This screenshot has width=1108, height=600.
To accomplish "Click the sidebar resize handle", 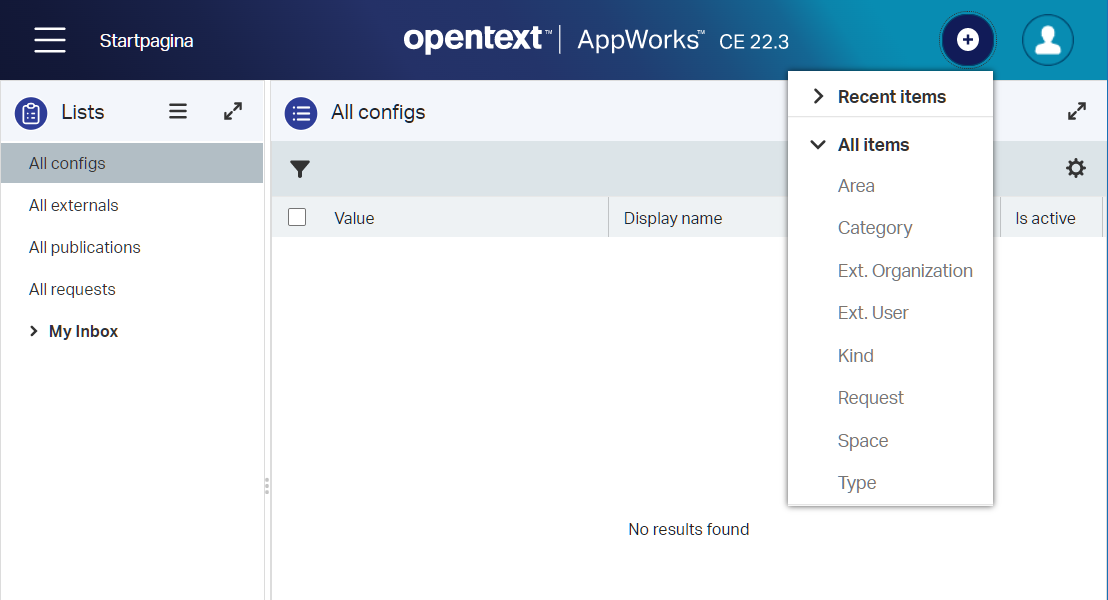I will pos(266,486).
